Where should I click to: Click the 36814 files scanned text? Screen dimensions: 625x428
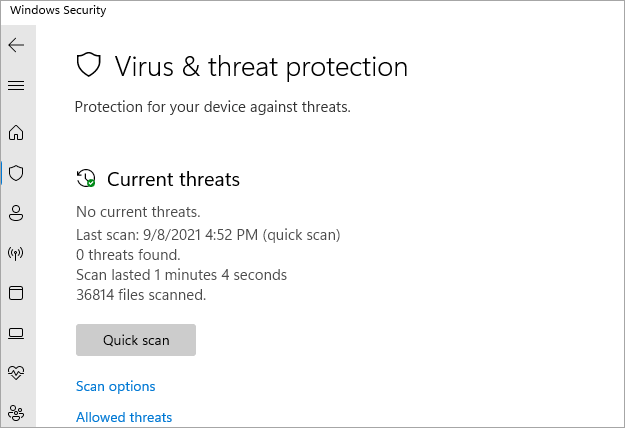click(141, 295)
